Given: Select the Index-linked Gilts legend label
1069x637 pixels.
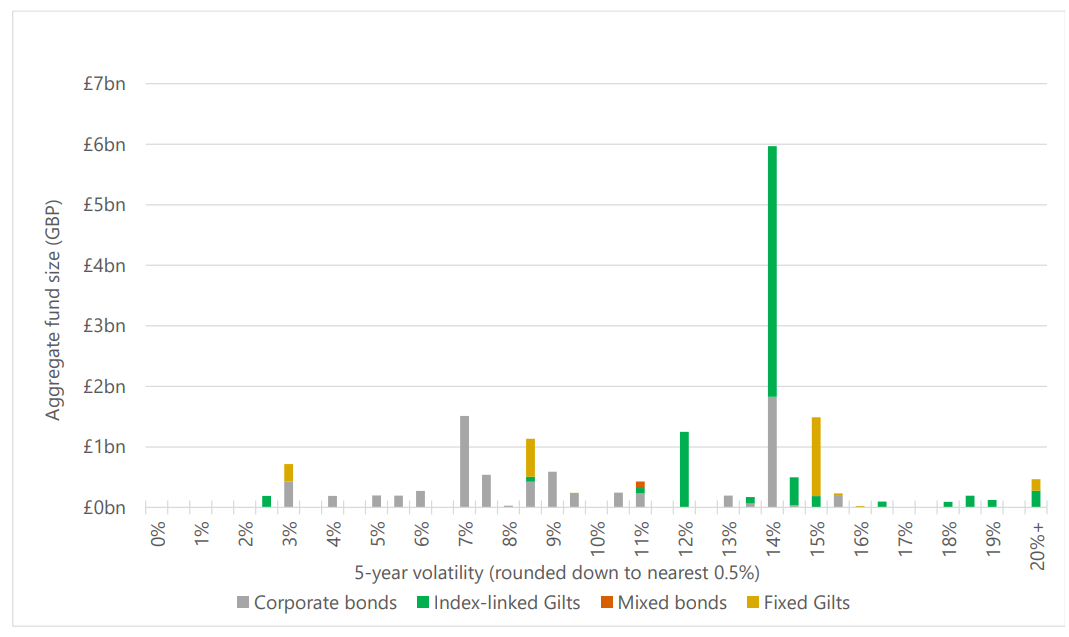Looking at the screenshot, I should click(x=507, y=603).
